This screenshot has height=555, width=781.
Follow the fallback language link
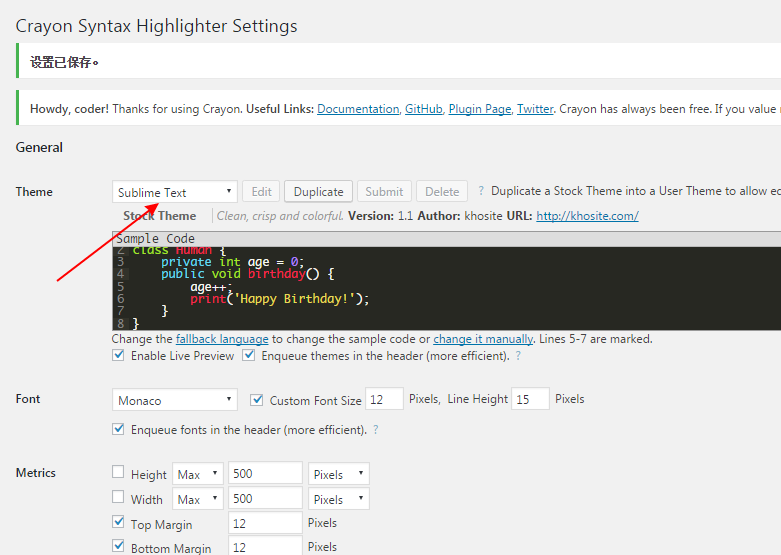point(222,339)
